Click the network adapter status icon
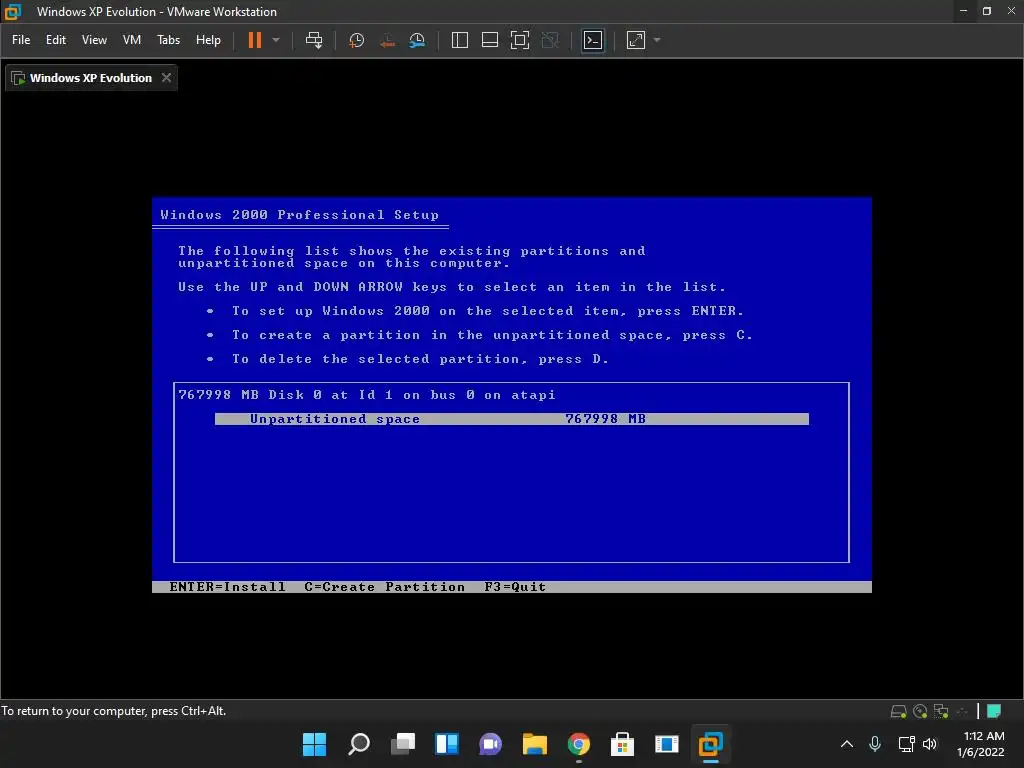1024x768 pixels. 941,711
